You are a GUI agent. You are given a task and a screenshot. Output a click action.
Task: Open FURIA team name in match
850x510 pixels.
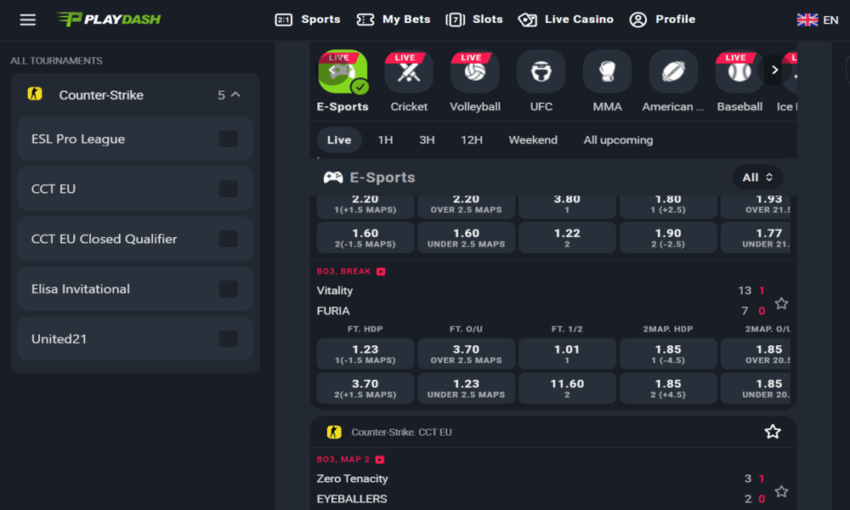click(x=333, y=311)
